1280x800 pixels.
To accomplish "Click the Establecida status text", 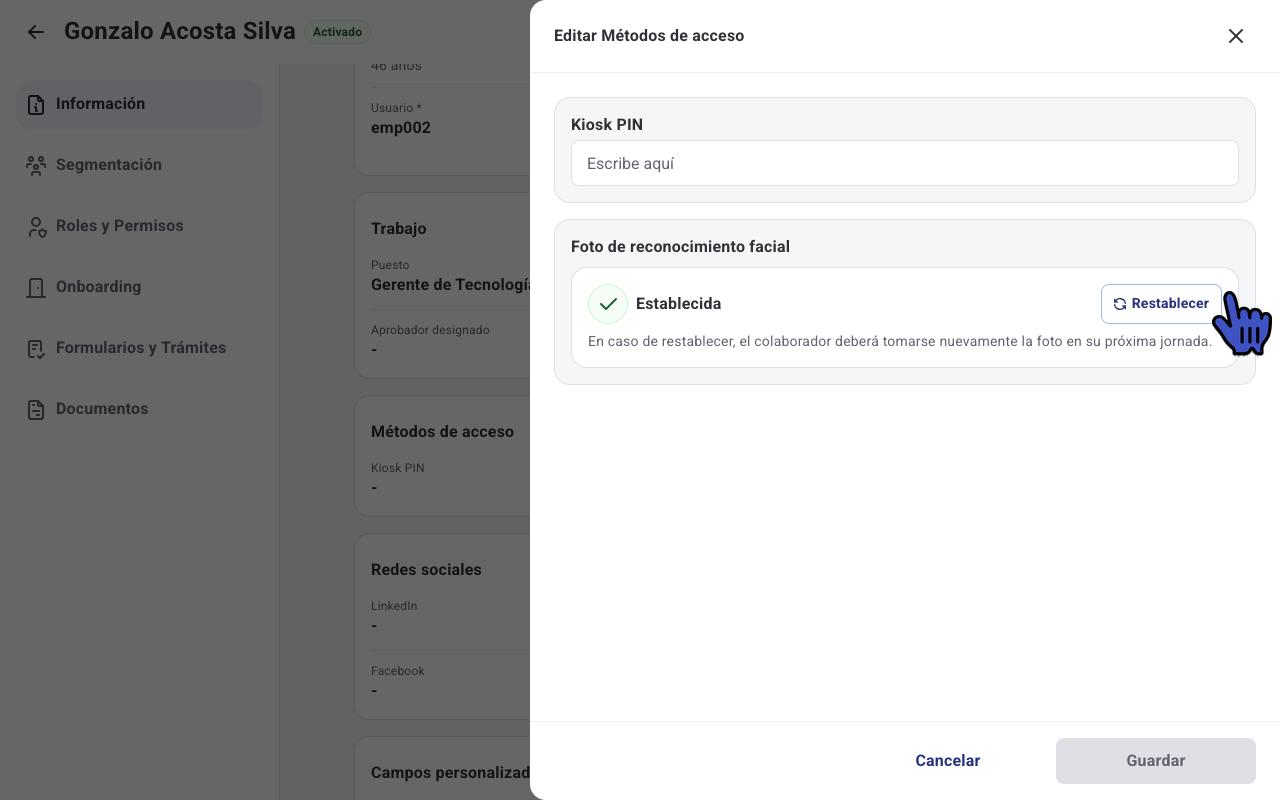I will coord(678,304).
